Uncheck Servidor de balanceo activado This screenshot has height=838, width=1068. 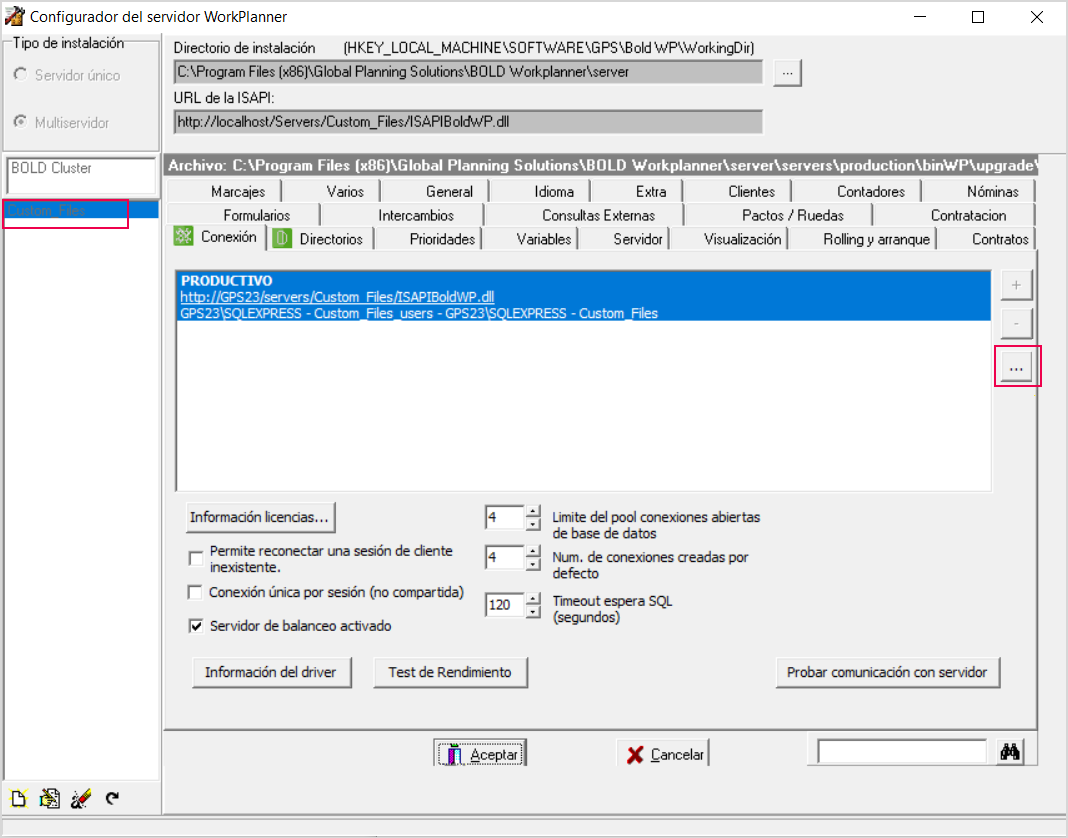196,625
